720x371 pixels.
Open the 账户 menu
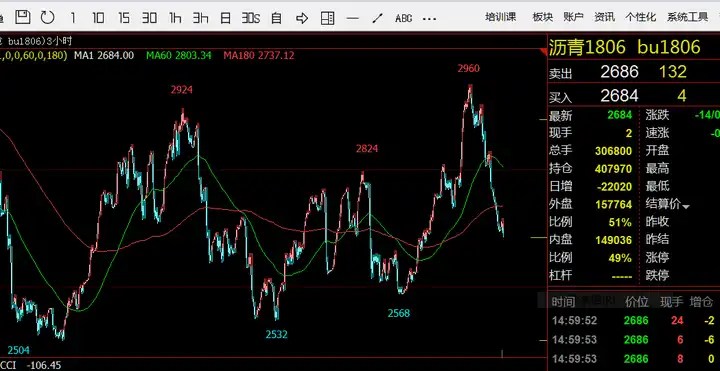(574, 17)
